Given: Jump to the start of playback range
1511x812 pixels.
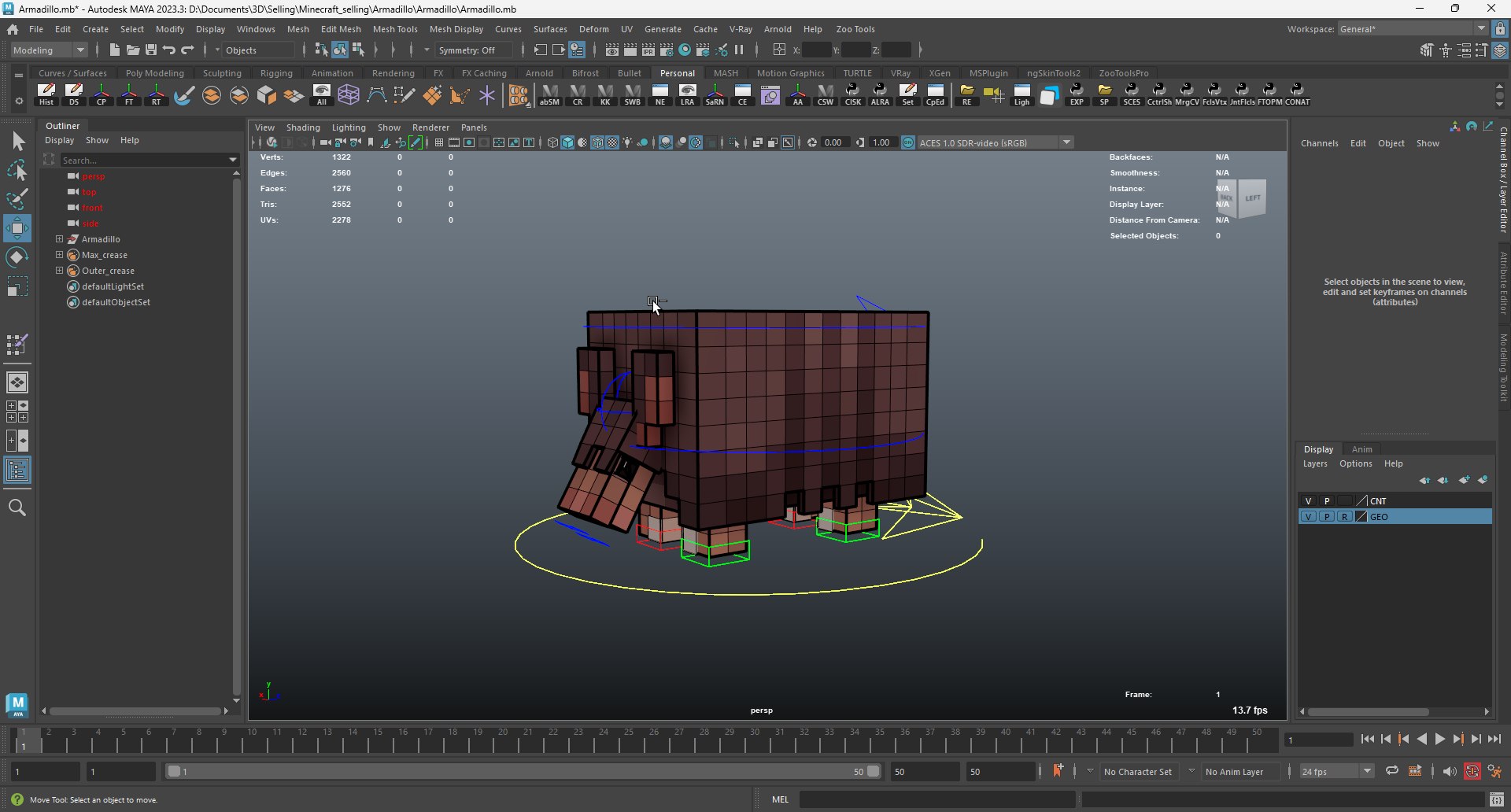Looking at the screenshot, I should (1368, 739).
